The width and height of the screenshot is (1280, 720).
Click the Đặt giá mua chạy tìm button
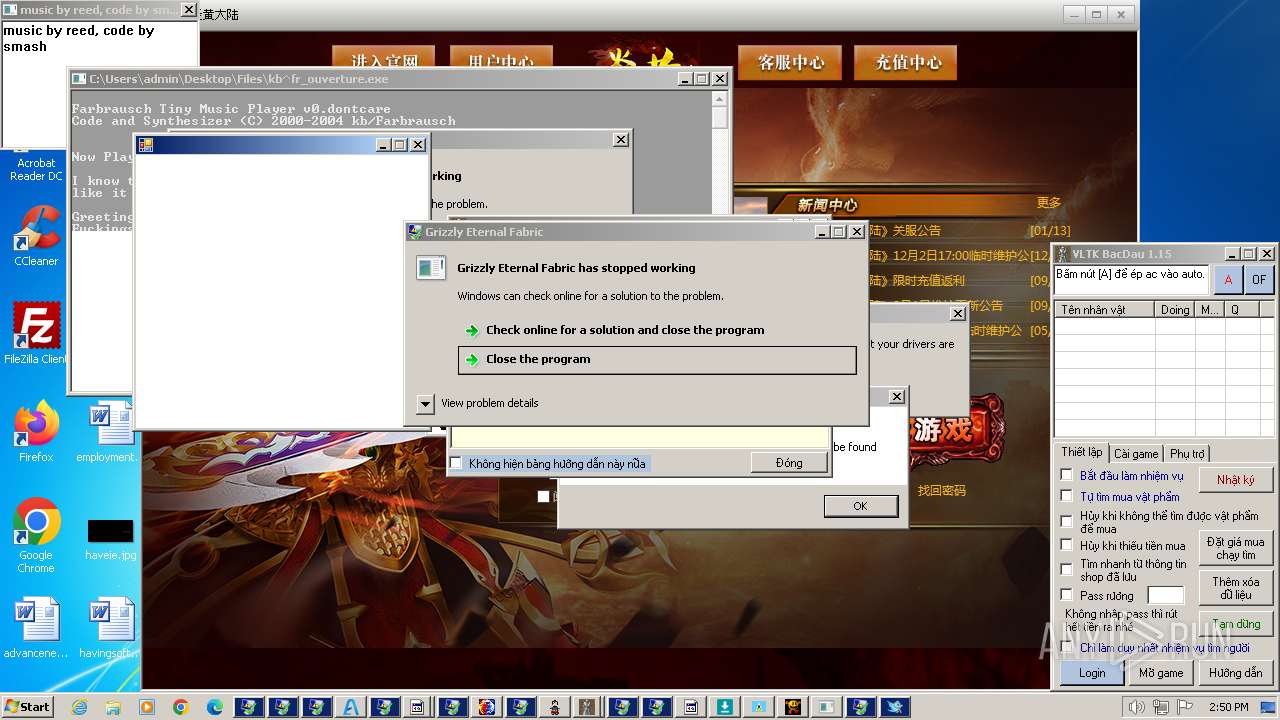coord(1236,548)
